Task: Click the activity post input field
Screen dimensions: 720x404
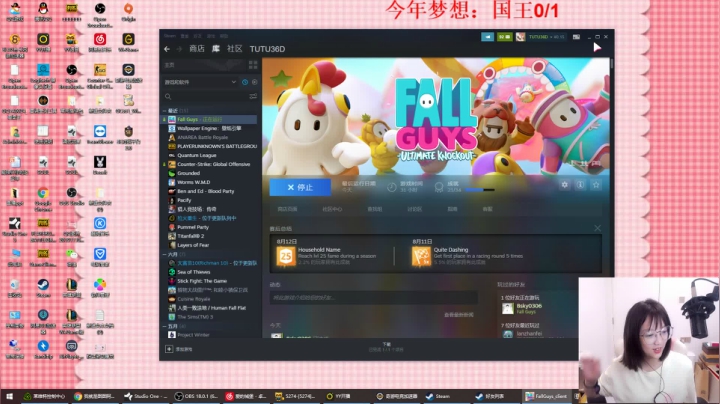Action: point(373,297)
